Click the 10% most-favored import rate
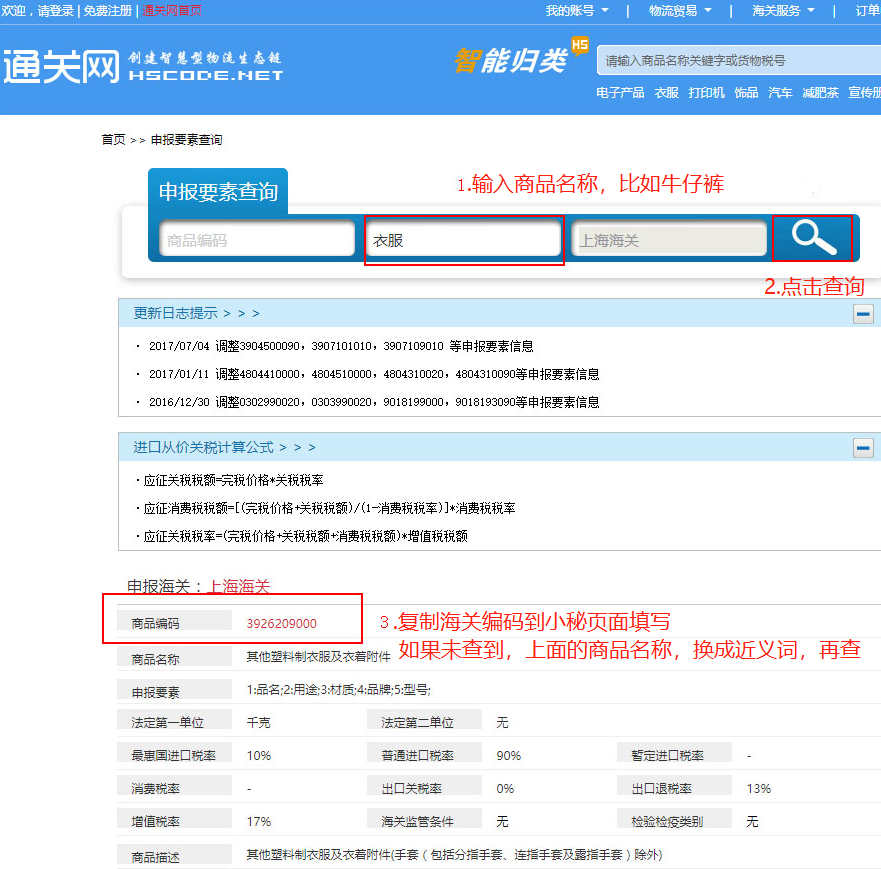 coord(258,756)
